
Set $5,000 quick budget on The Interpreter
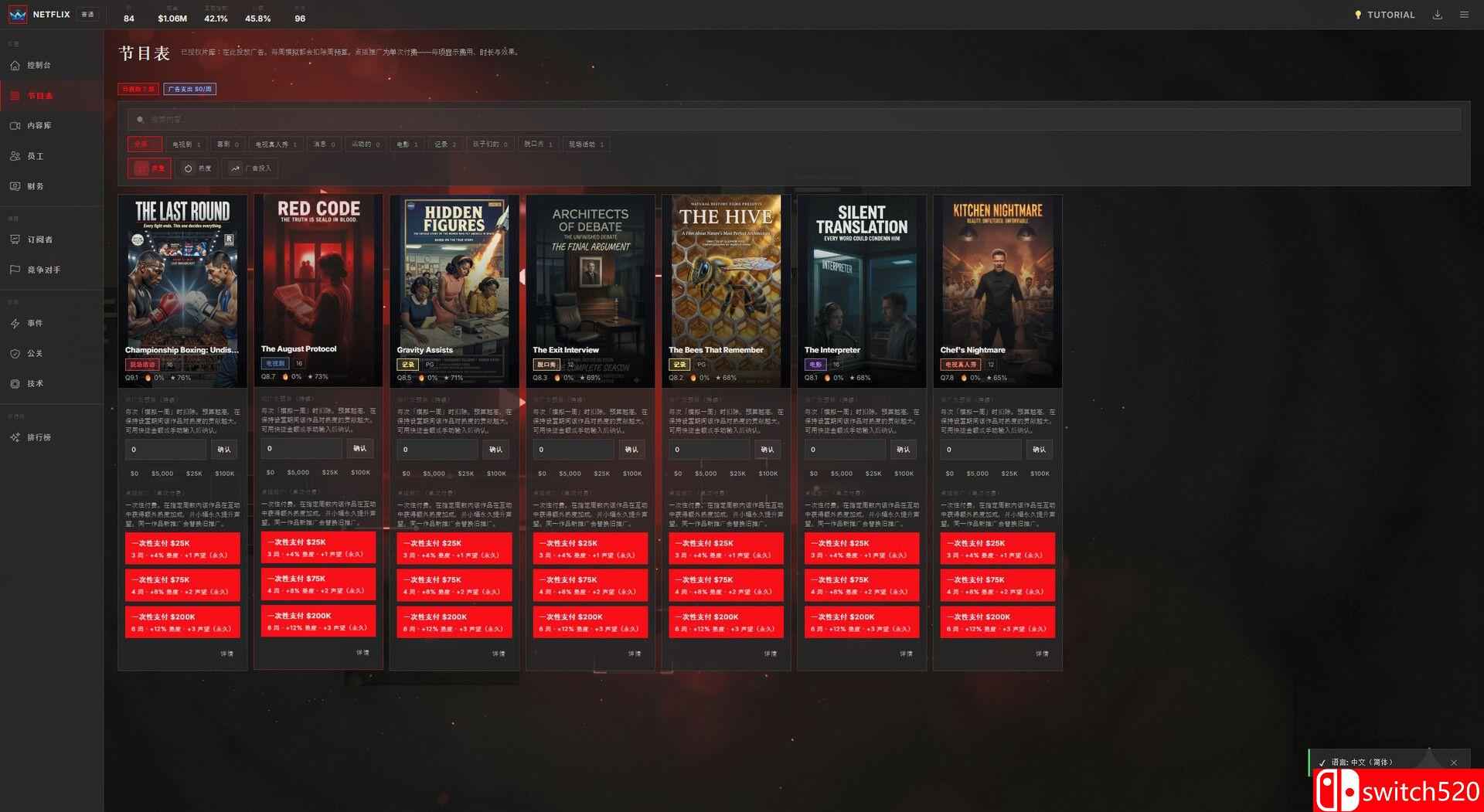(842, 474)
